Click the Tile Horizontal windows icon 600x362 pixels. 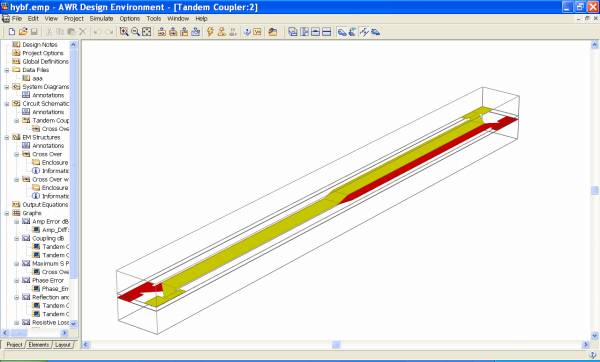326,32
